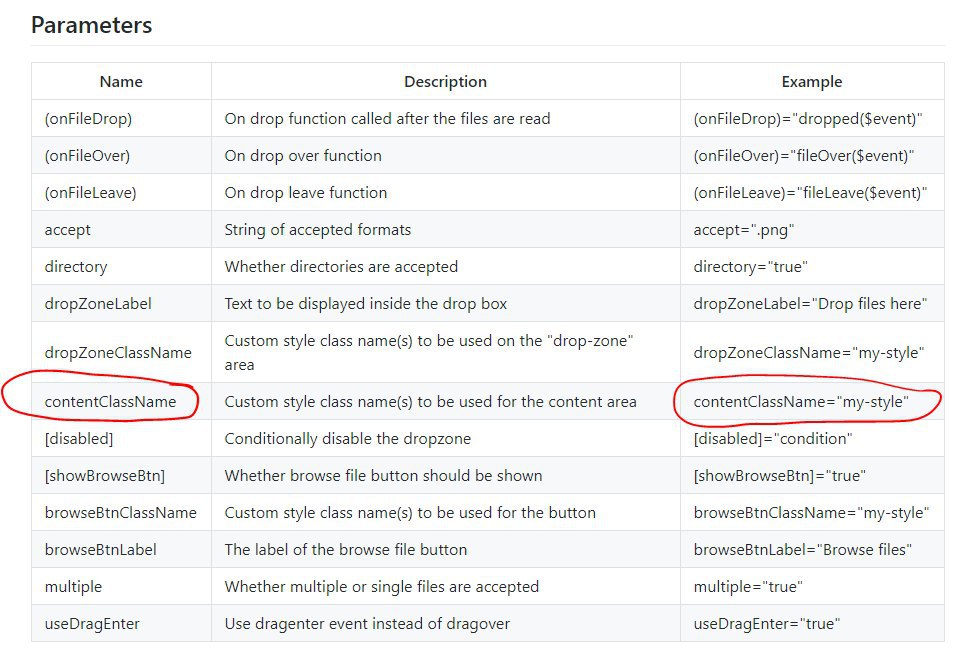964x661 pixels.
Task: Click the directory="true" example
Action: point(750,267)
